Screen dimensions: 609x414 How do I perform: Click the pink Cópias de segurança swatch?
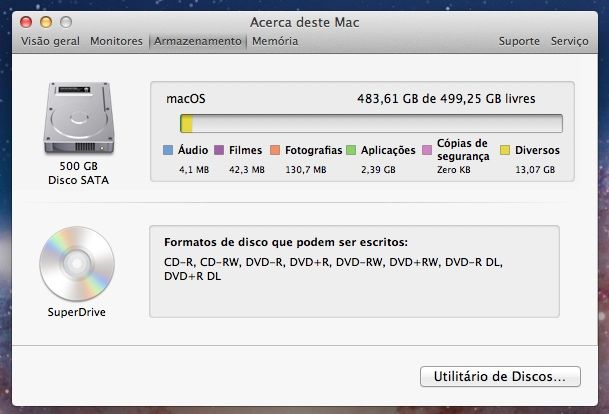[427, 150]
